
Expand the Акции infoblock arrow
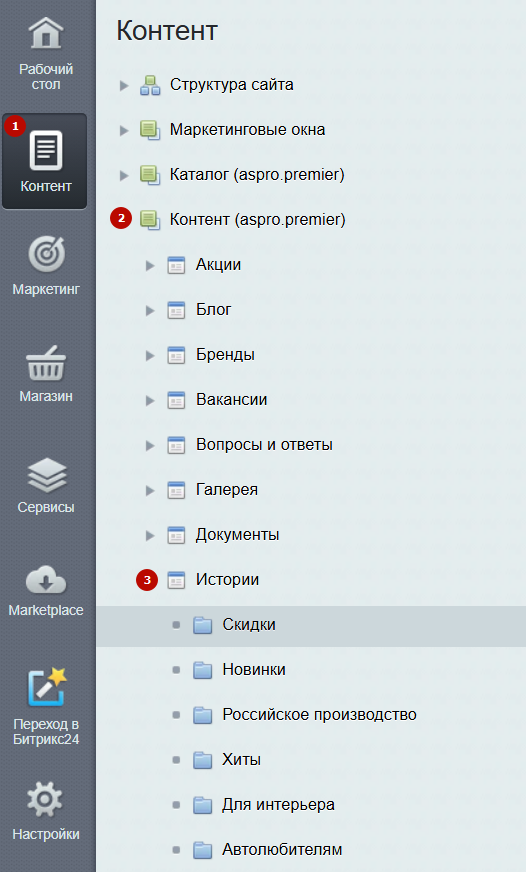coord(150,266)
